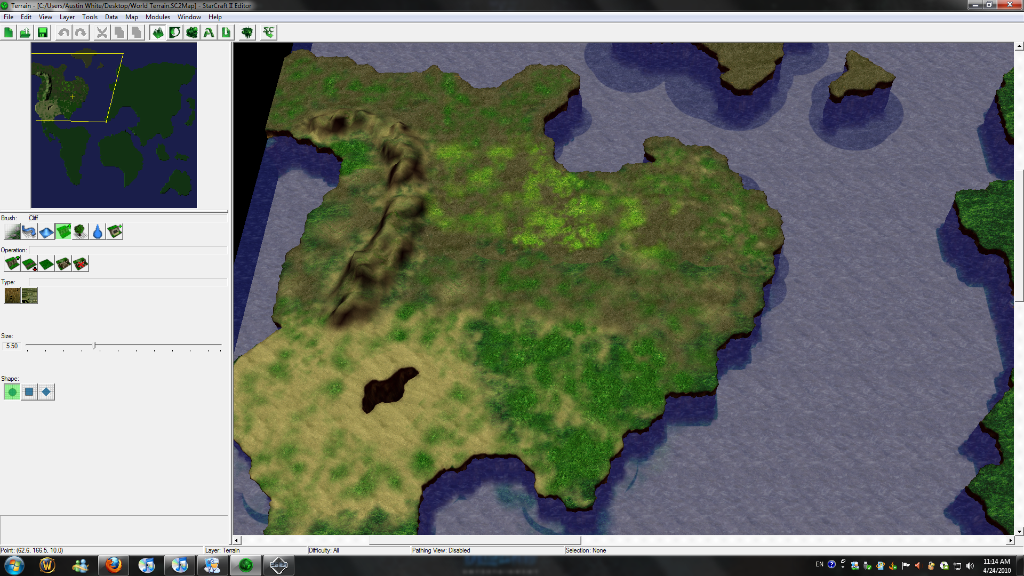1024x576 pixels.
Task: Click the SC arrow icon at toolbar end
Action: pyautogui.click(x=268, y=33)
